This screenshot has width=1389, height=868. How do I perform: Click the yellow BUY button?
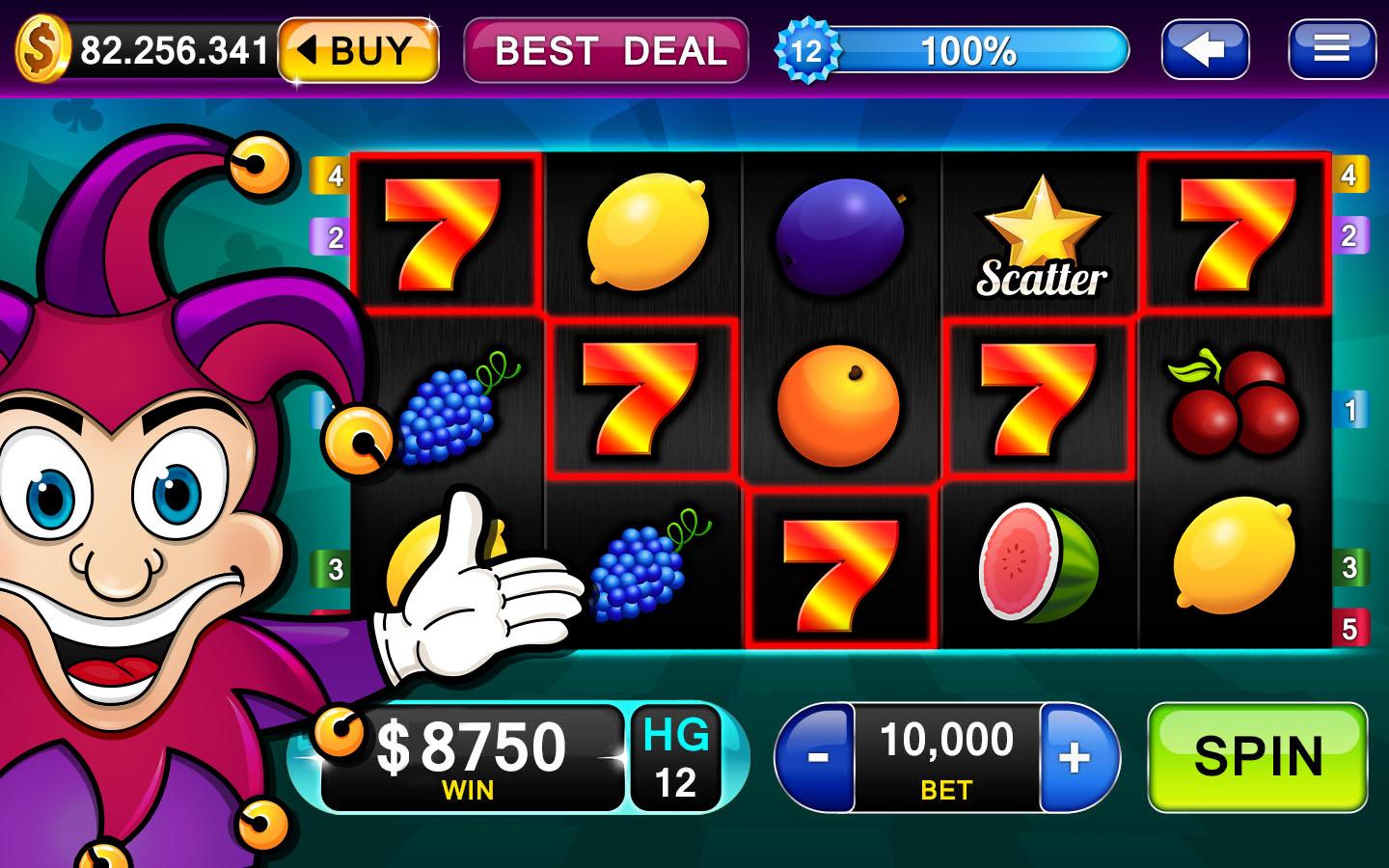pos(360,49)
